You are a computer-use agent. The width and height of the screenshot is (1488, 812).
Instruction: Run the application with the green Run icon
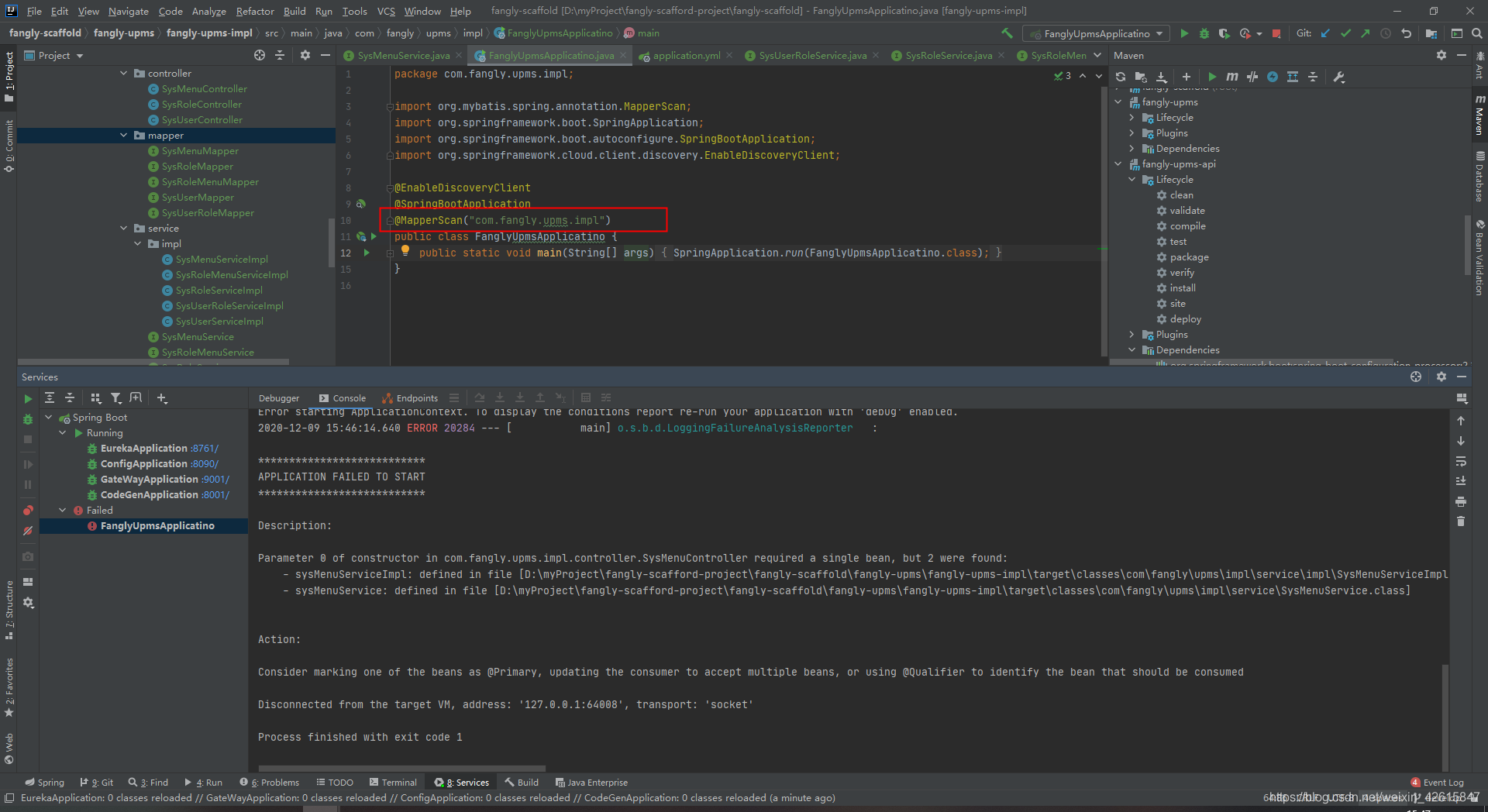1185,33
